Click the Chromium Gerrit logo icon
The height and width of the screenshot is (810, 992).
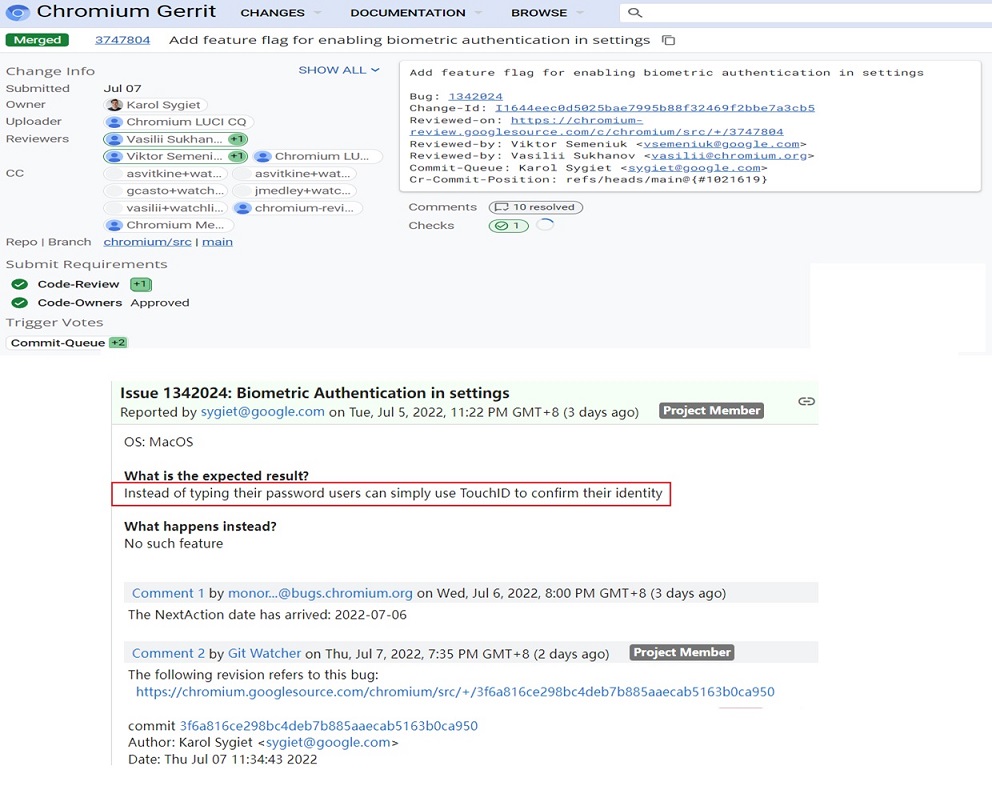[17, 12]
